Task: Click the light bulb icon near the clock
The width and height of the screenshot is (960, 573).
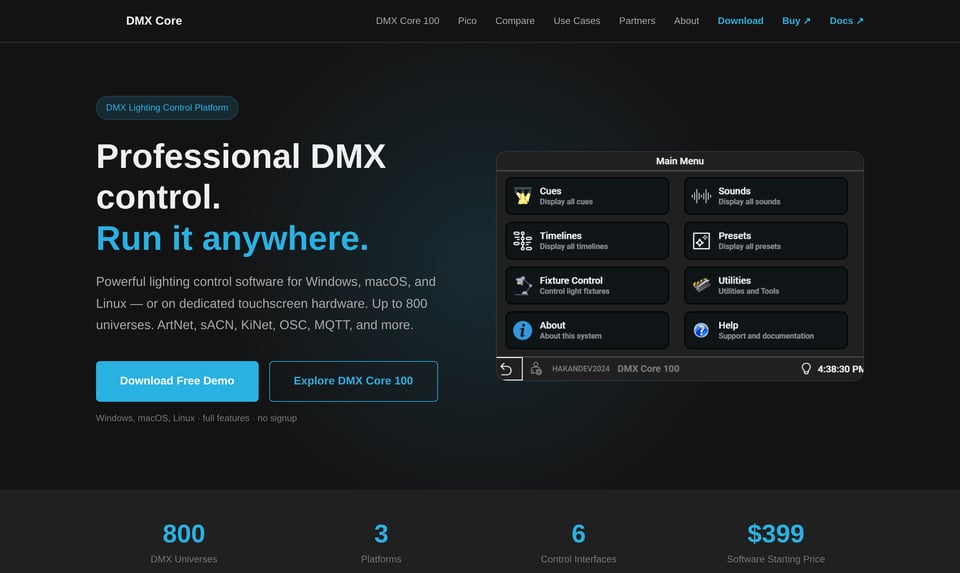Action: click(x=806, y=369)
